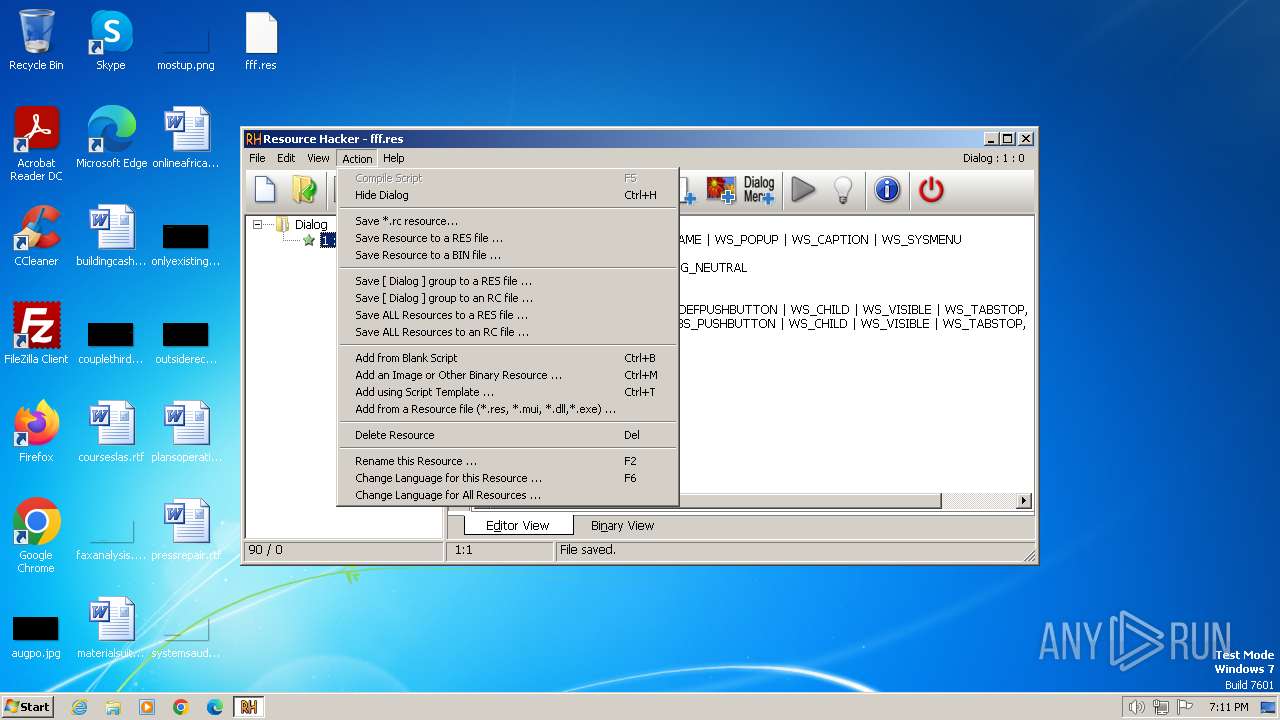Image resolution: width=1280 pixels, height=720 pixels.
Task: Click the Windows Start button
Action: point(27,706)
